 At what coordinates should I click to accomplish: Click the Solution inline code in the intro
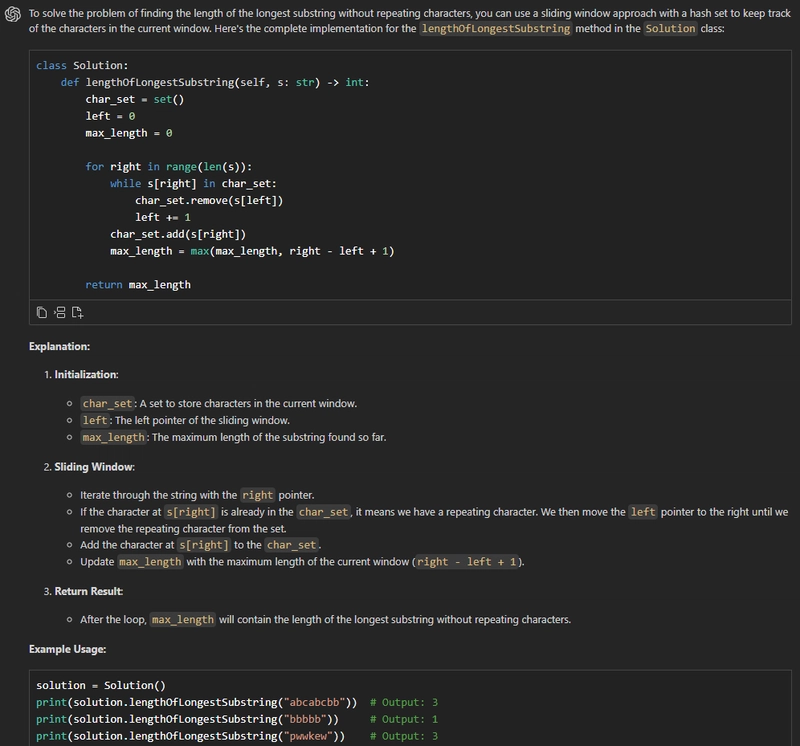(x=670, y=29)
